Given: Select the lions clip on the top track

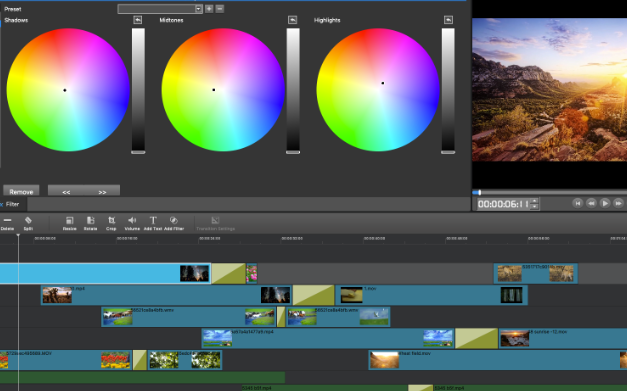Looking at the screenshot, I should click(x=535, y=273).
